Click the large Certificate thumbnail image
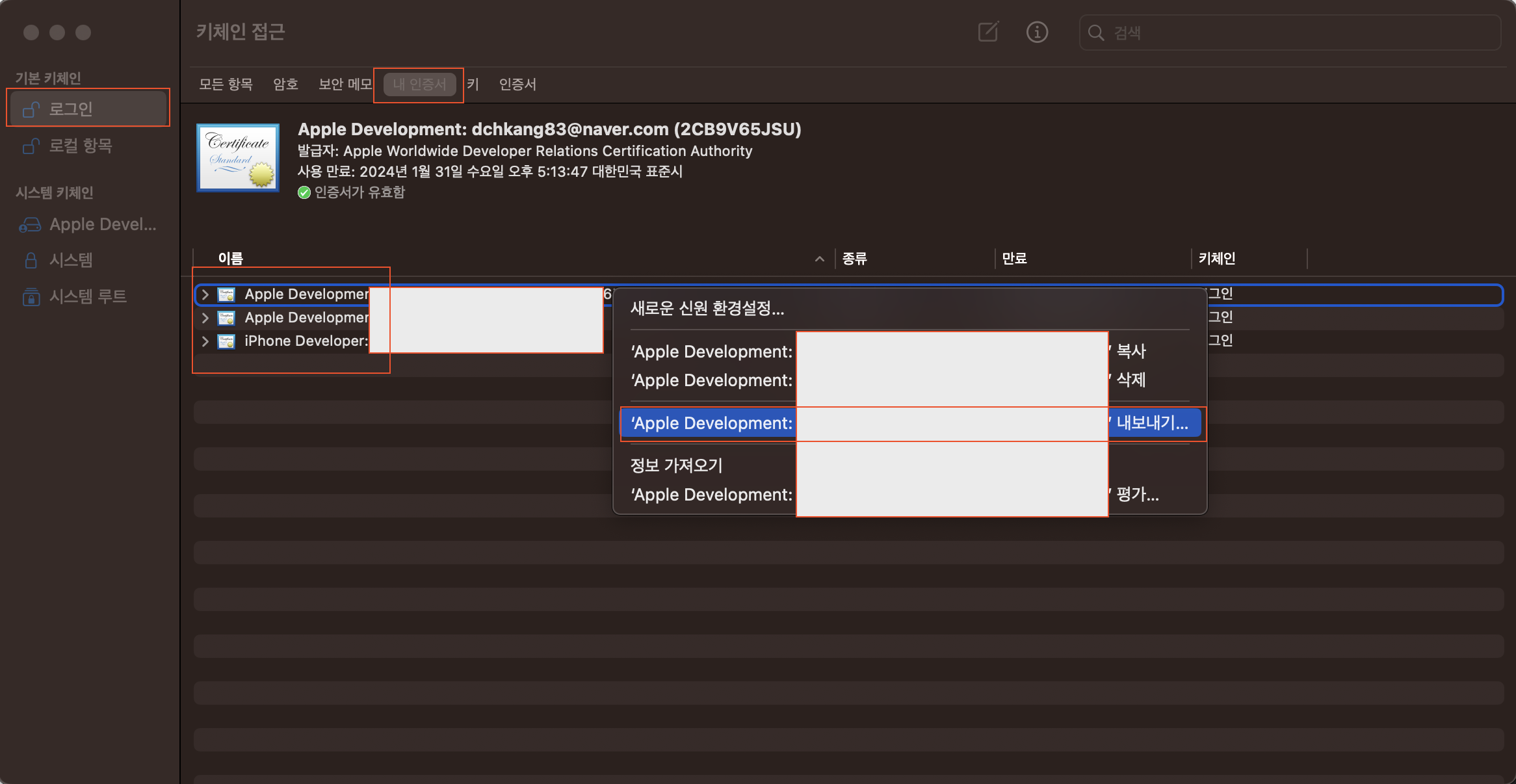Image resolution: width=1516 pixels, height=784 pixels. 238,158
